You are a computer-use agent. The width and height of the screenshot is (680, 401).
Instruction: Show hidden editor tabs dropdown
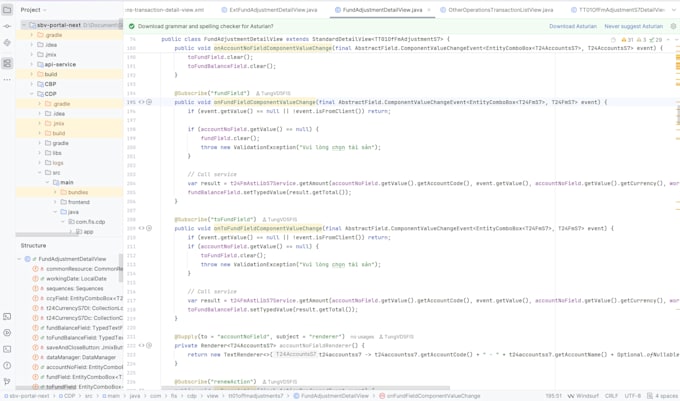(673, 10)
